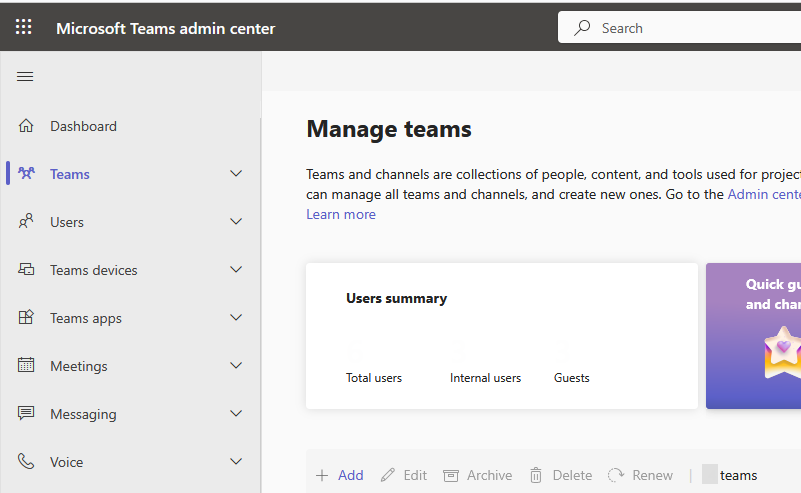Expand the Meetings section chevron

[236, 366]
